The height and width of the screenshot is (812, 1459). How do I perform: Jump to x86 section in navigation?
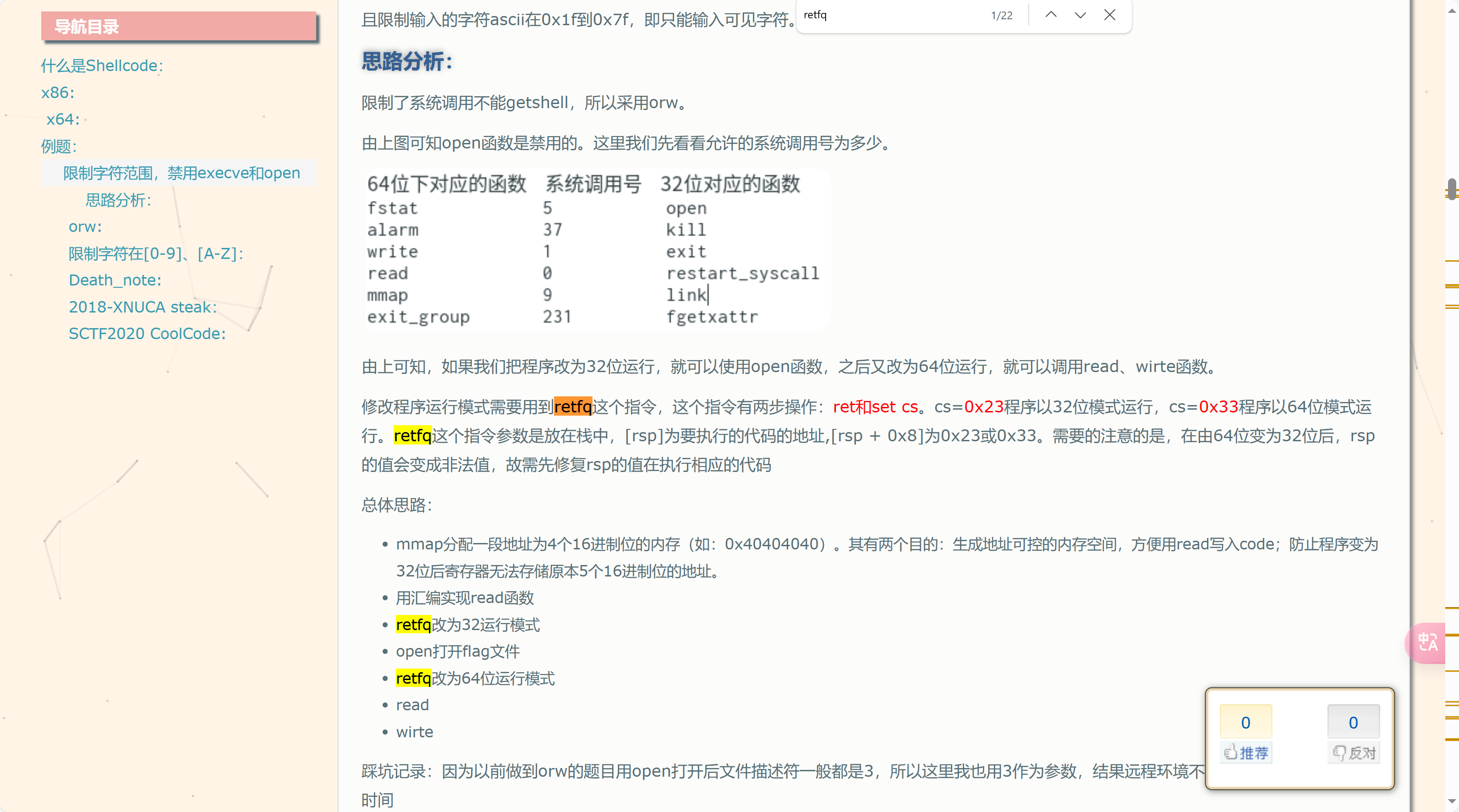pos(58,92)
